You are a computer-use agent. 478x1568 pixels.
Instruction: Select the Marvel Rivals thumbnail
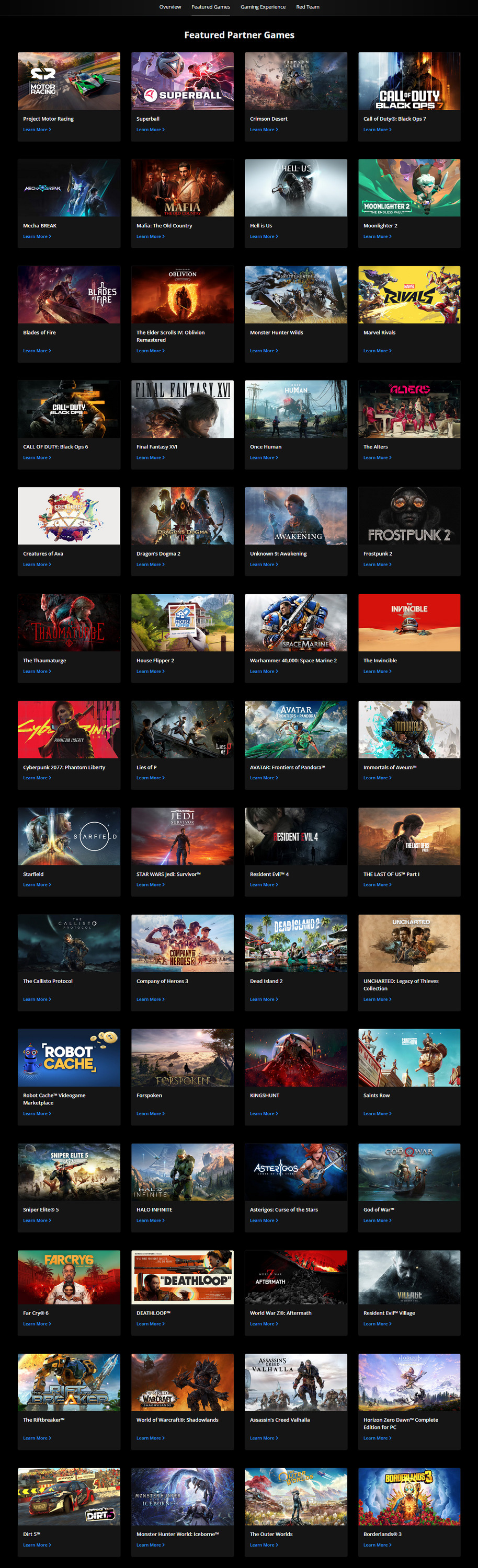(409, 295)
